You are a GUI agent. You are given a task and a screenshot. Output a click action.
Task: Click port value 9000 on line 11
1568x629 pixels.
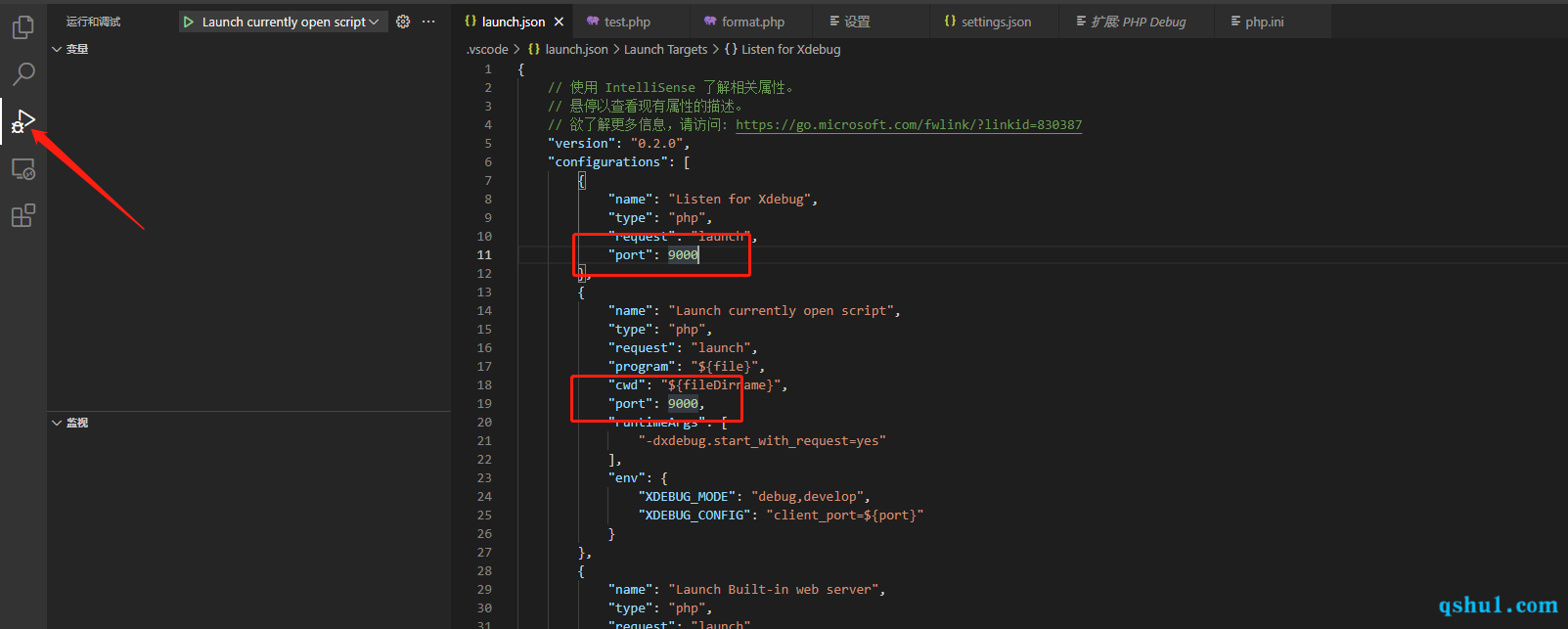click(x=683, y=255)
